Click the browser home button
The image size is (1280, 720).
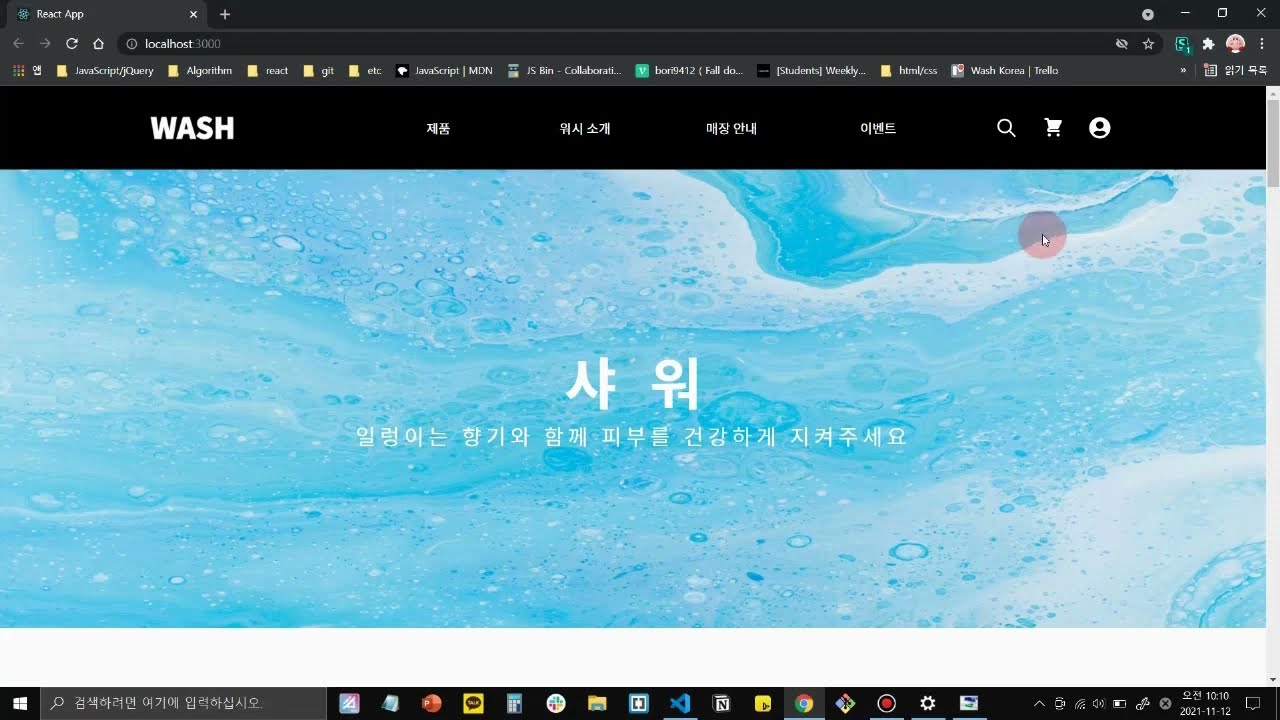click(x=98, y=44)
